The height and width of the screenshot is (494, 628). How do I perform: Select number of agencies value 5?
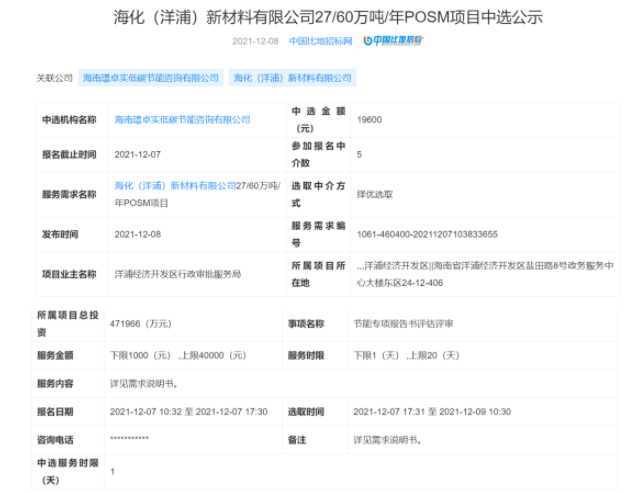point(359,154)
